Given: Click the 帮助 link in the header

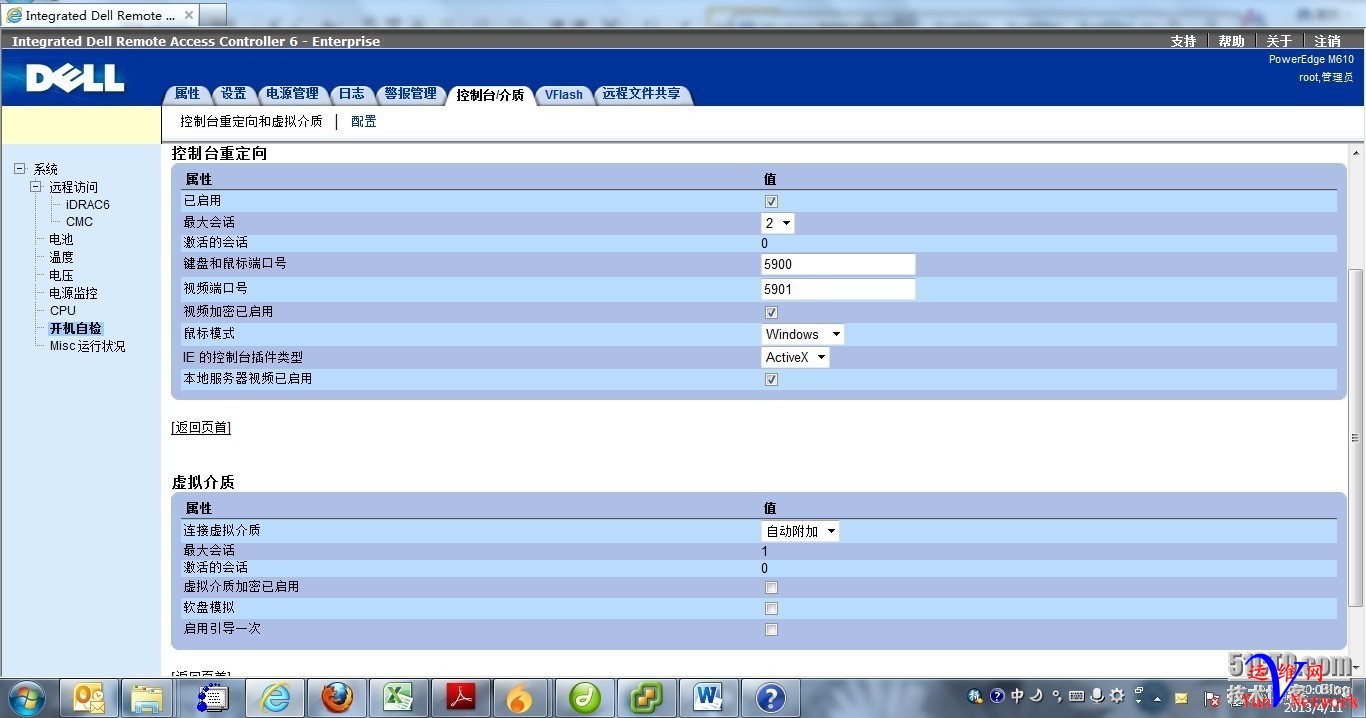Looking at the screenshot, I should click(1231, 41).
